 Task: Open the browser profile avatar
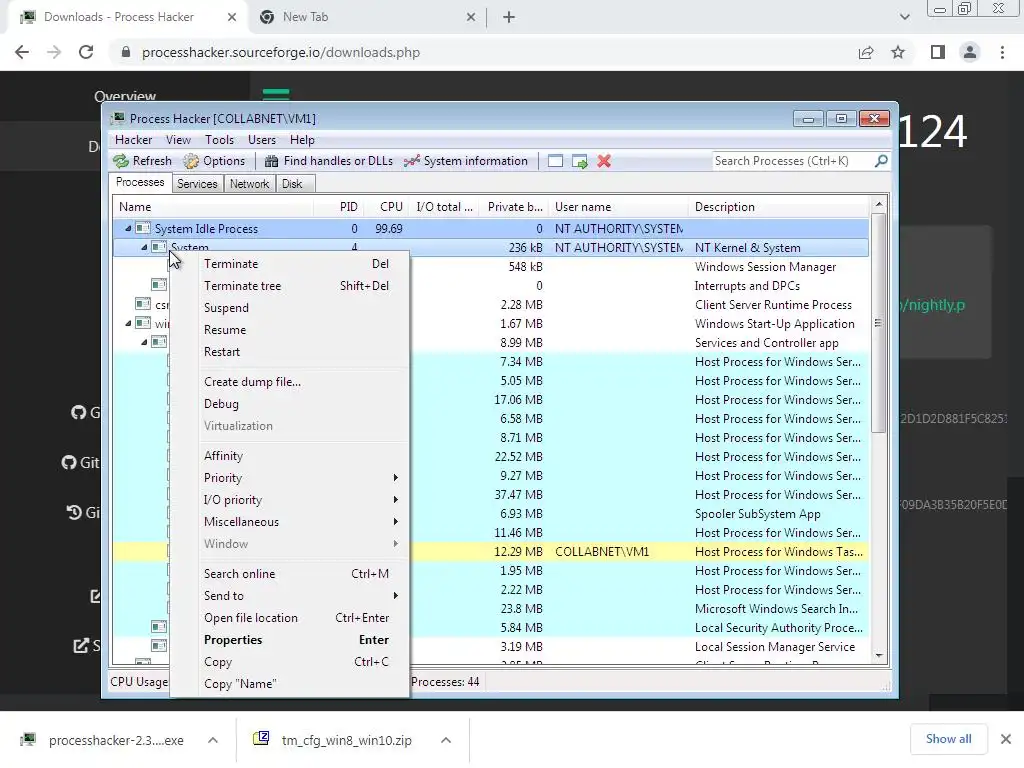point(970,52)
